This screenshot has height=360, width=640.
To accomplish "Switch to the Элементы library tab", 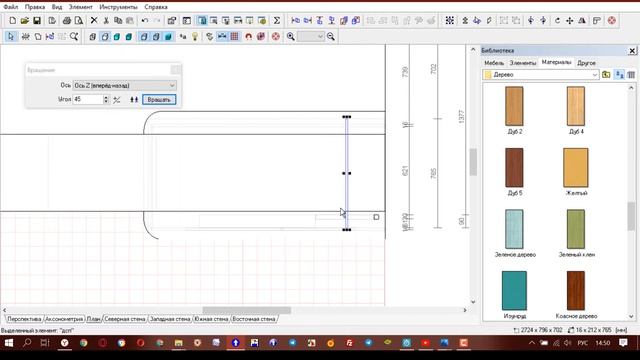I will coord(522,63).
